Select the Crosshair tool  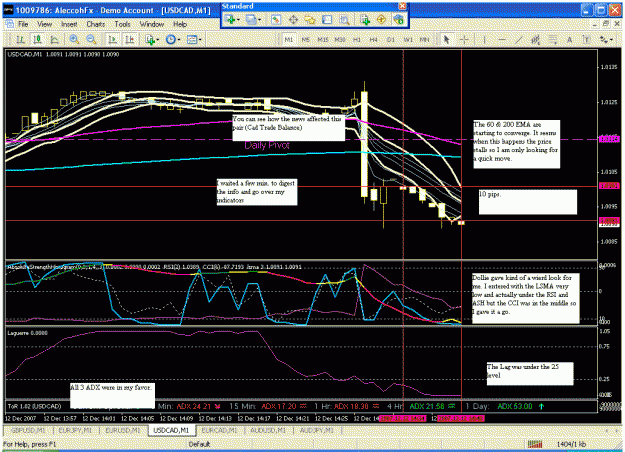coord(464,39)
